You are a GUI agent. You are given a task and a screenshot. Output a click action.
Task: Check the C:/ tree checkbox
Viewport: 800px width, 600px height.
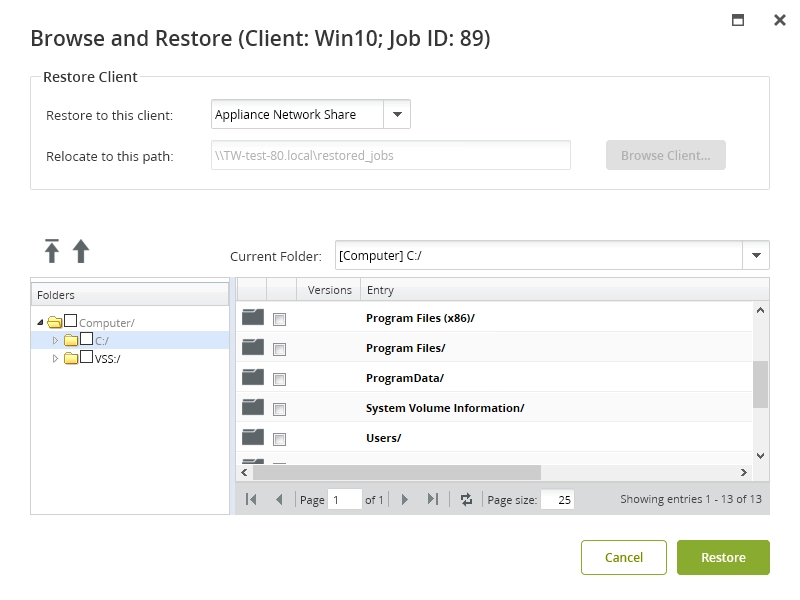[87, 338]
